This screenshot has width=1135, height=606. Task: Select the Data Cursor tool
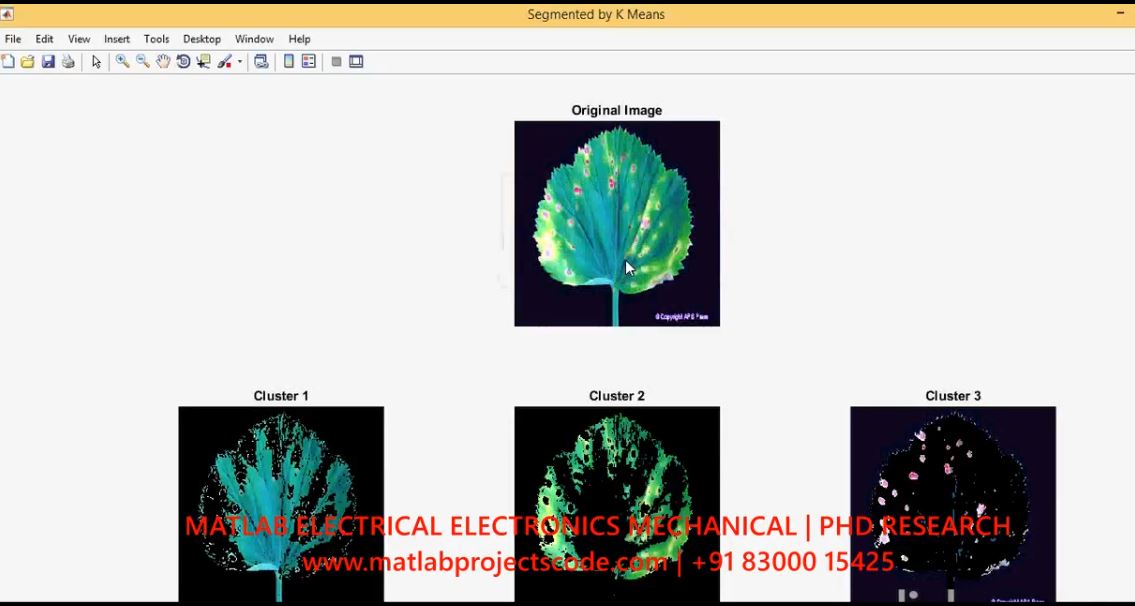(x=203, y=62)
